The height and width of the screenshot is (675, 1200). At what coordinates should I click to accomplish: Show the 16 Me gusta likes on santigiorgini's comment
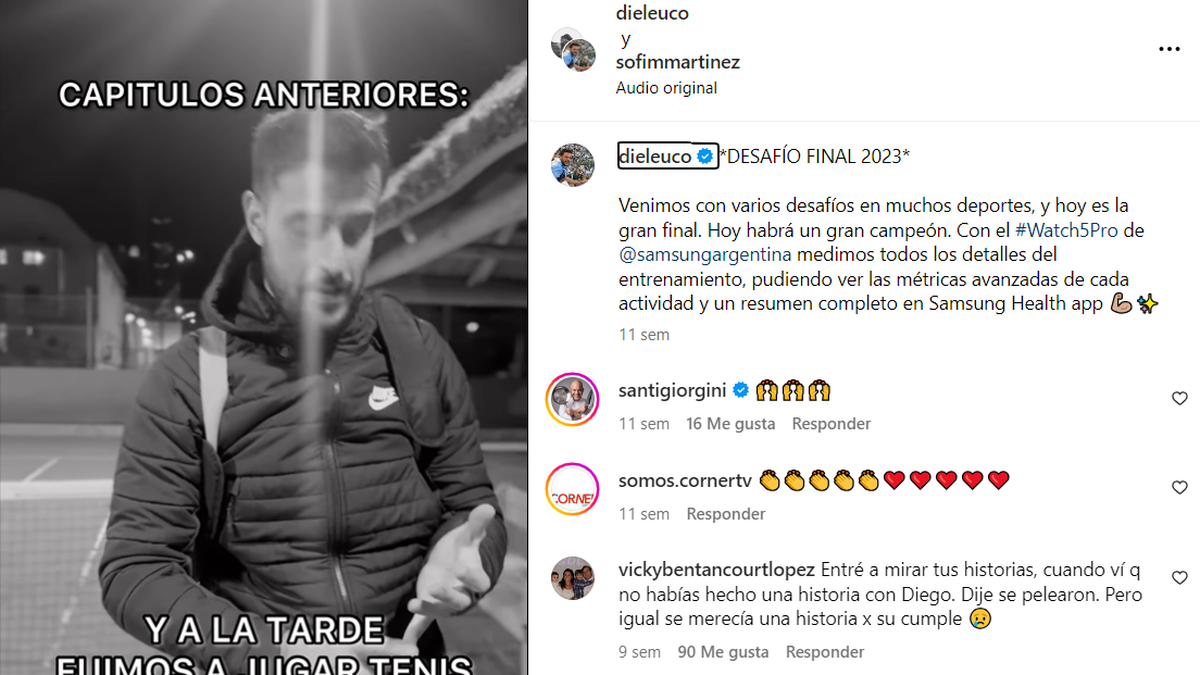coord(730,424)
